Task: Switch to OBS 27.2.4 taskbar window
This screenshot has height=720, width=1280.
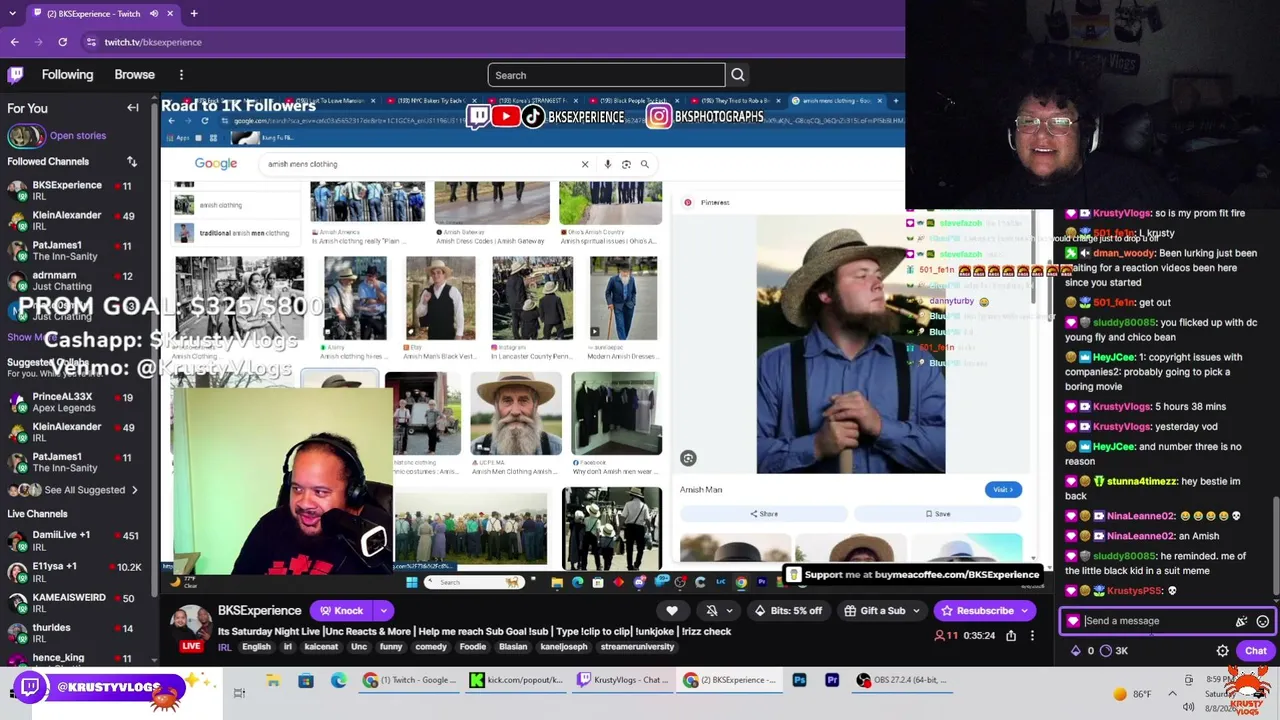Action: (x=905, y=680)
